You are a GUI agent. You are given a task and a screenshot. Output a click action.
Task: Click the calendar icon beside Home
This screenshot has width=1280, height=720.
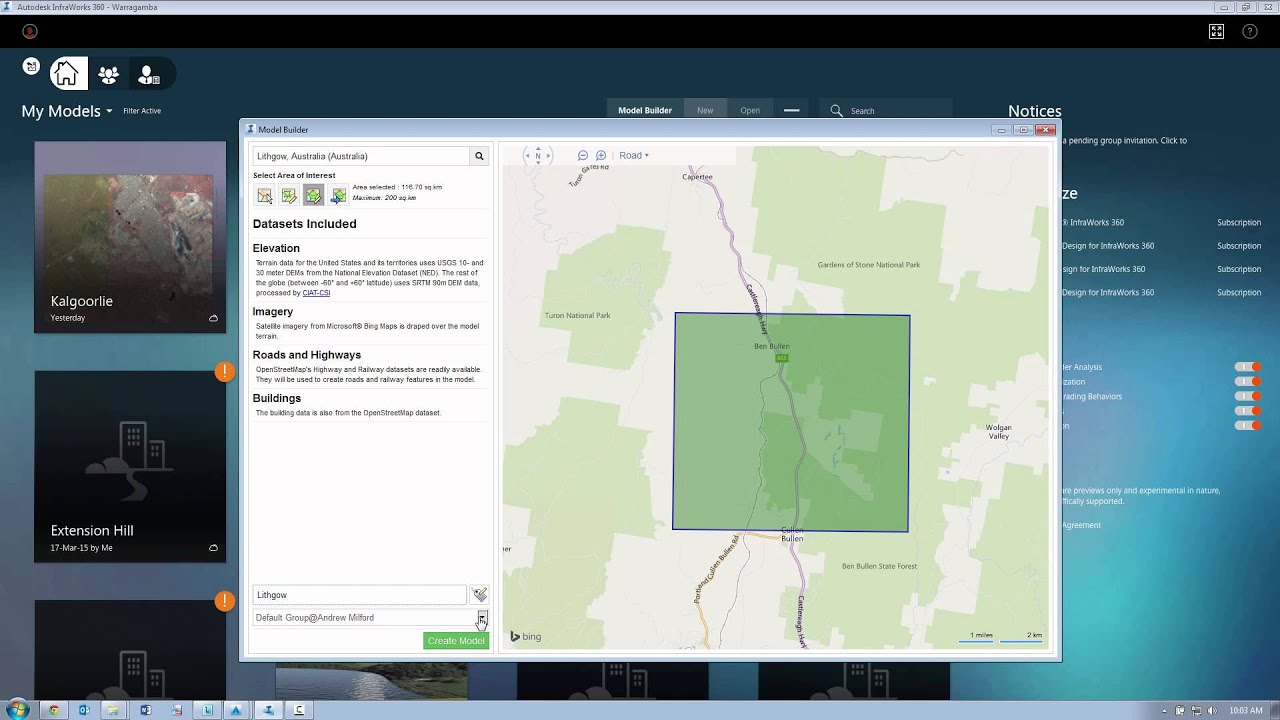(31, 66)
